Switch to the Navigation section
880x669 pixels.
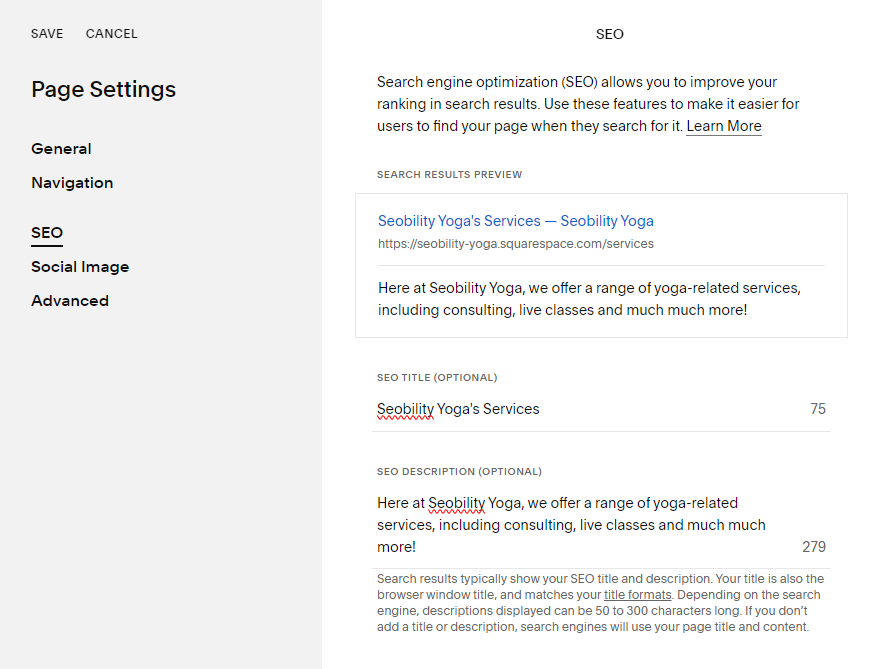(x=72, y=183)
